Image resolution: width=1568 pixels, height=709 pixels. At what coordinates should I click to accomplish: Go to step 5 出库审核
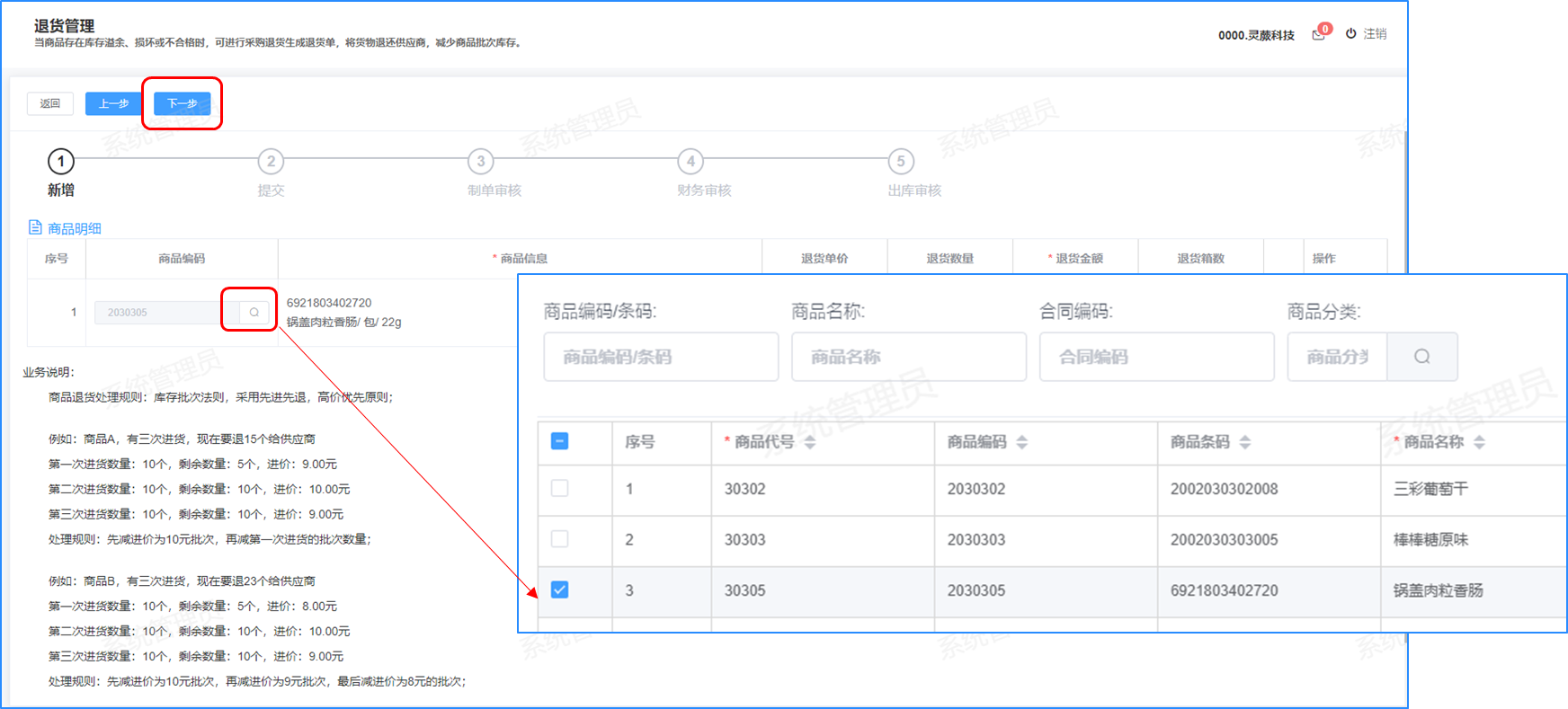click(901, 162)
